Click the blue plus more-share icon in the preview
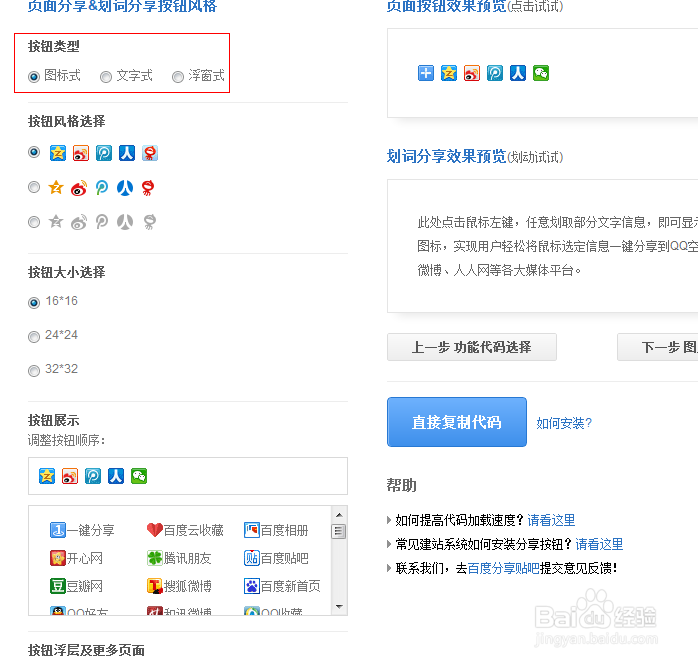 [426, 73]
